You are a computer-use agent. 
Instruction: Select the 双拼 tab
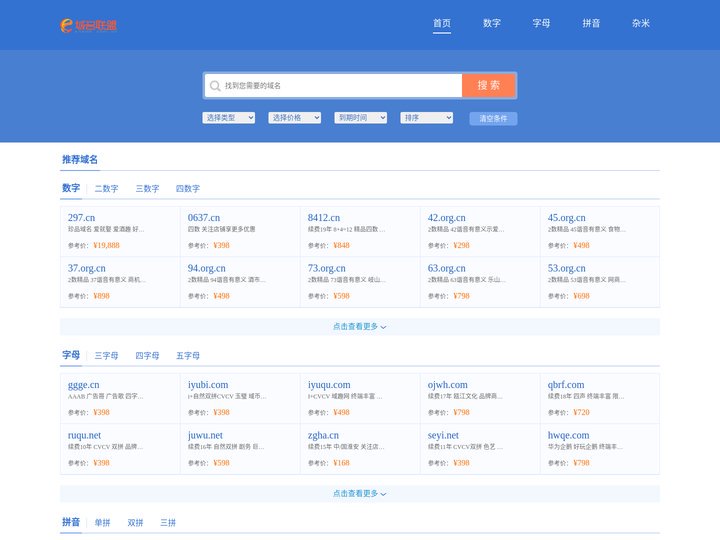pyautogui.click(x=135, y=523)
